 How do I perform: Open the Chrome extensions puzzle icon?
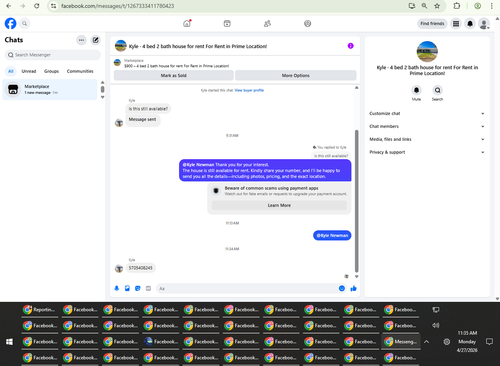(457, 6)
